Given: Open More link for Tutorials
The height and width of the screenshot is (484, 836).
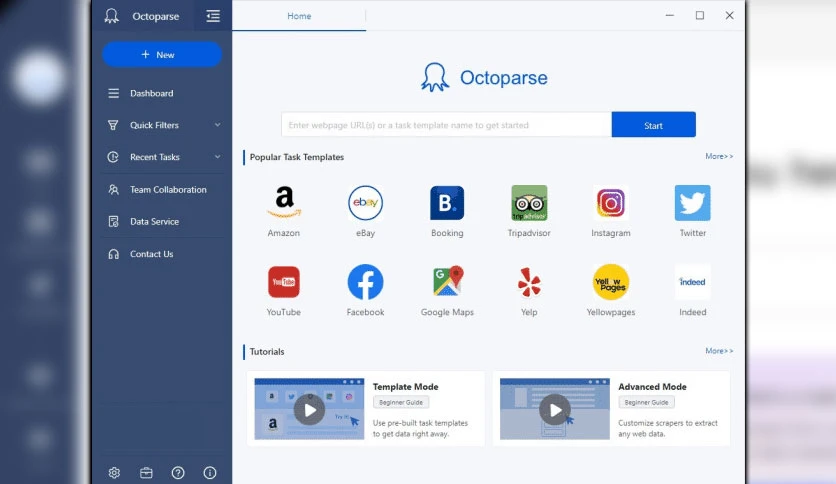Looking at the screenshot, I should (719, 351).
